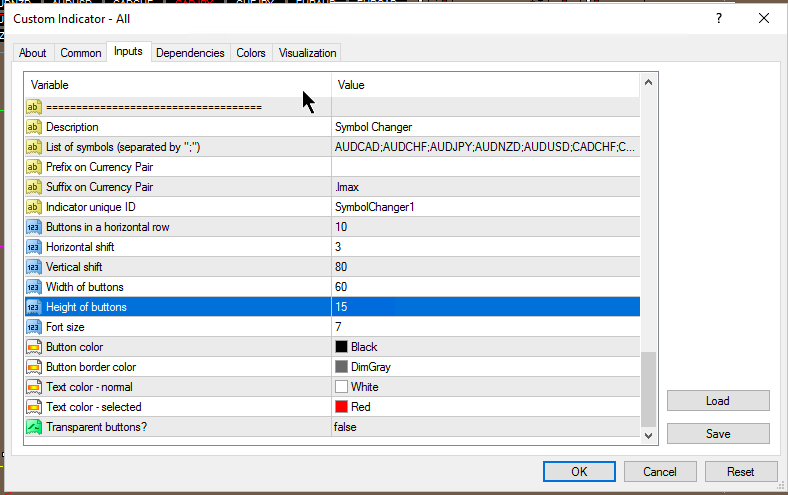
Task: Click the symbols list value starting with AUDCAD
Action: [484, 147]
